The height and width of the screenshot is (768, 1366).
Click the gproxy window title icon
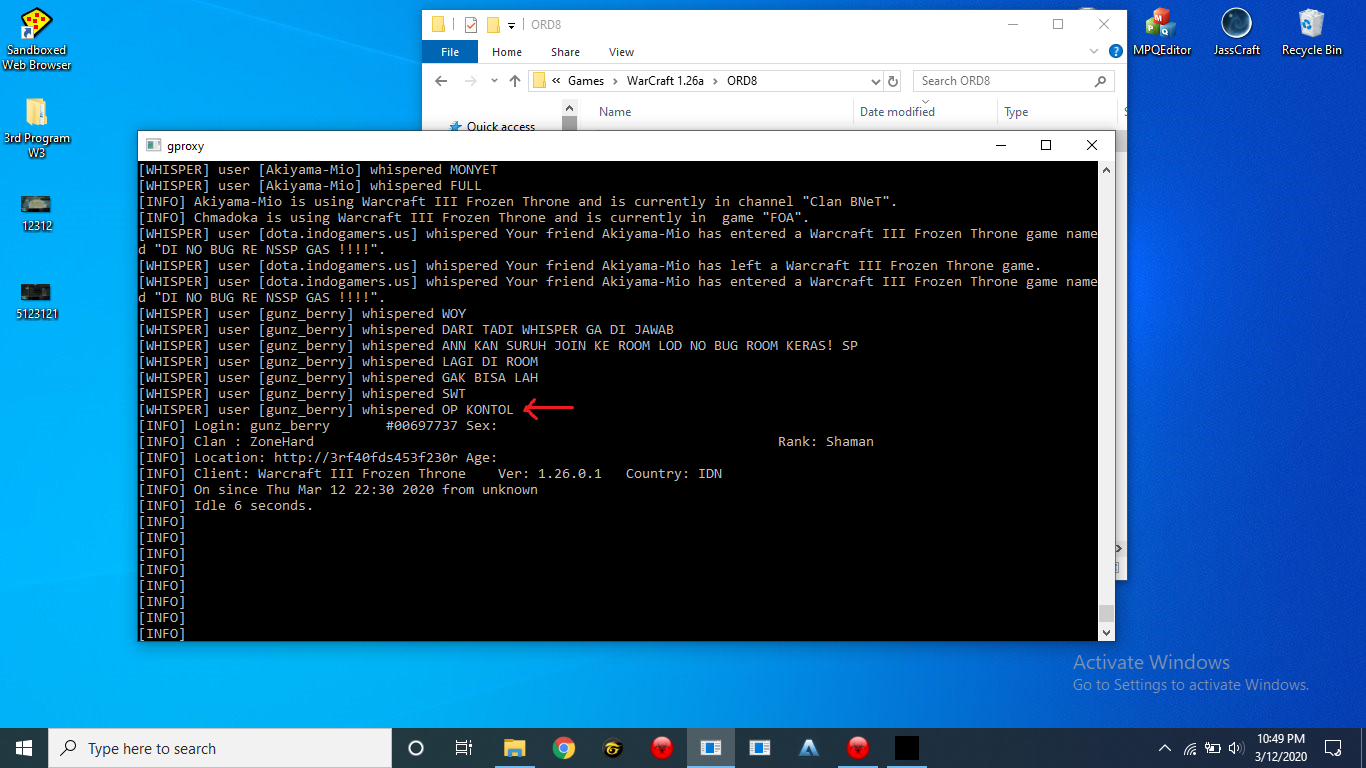point(153,145)
